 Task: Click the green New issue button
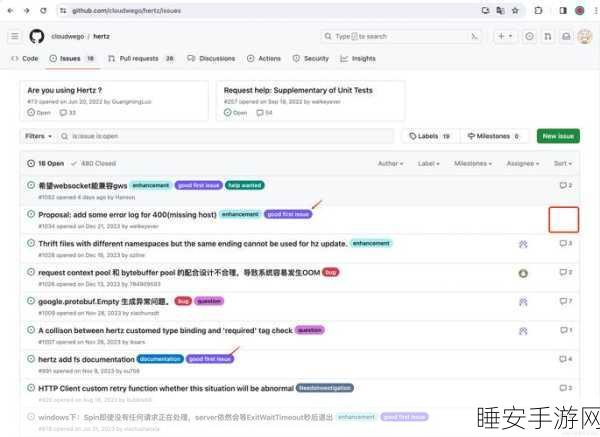(558, 136)
